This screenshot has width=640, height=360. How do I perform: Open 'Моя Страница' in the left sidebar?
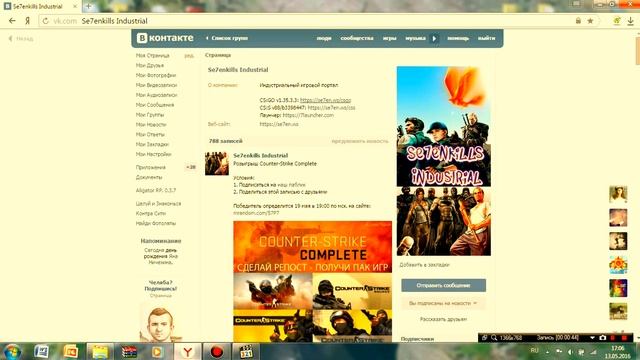[x=153, y=56]
